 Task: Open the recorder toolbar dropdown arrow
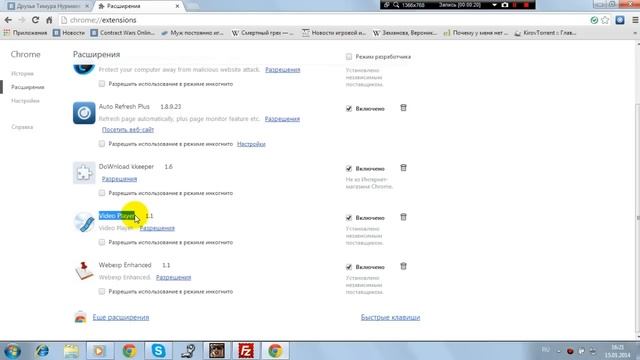494,5
